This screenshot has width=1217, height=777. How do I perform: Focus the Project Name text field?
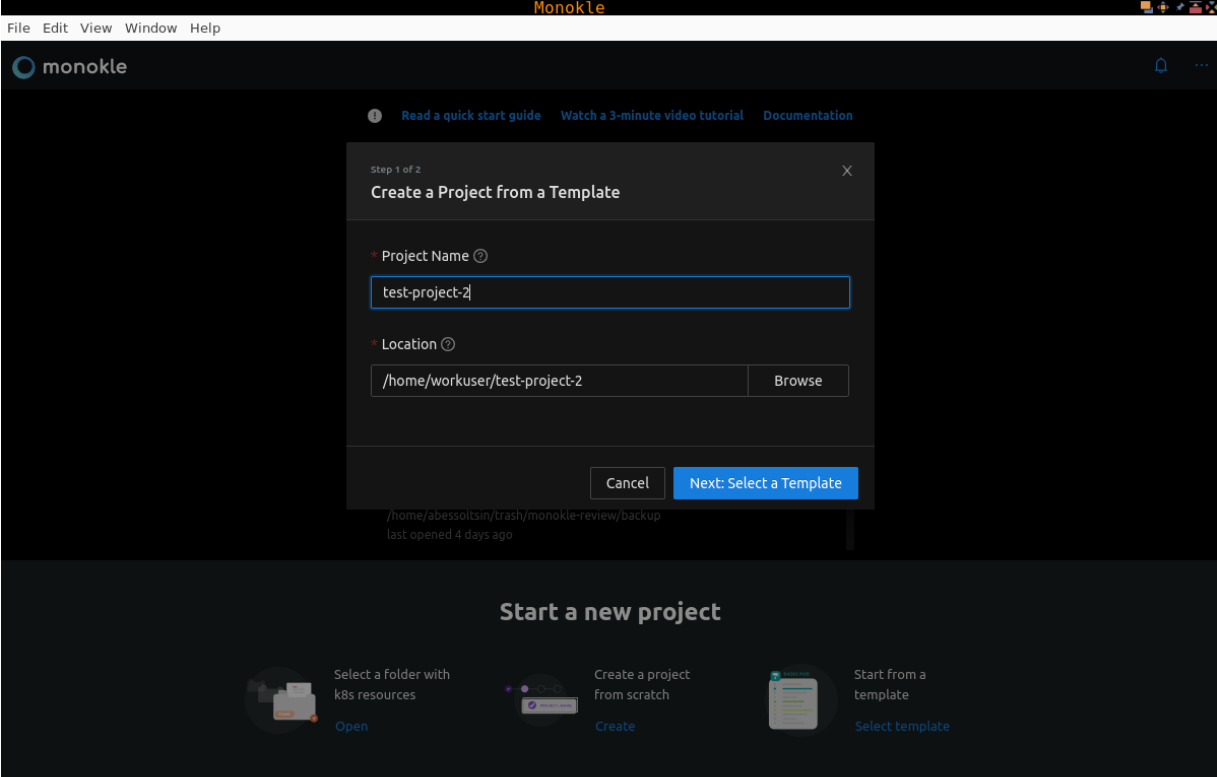[610, 293]
